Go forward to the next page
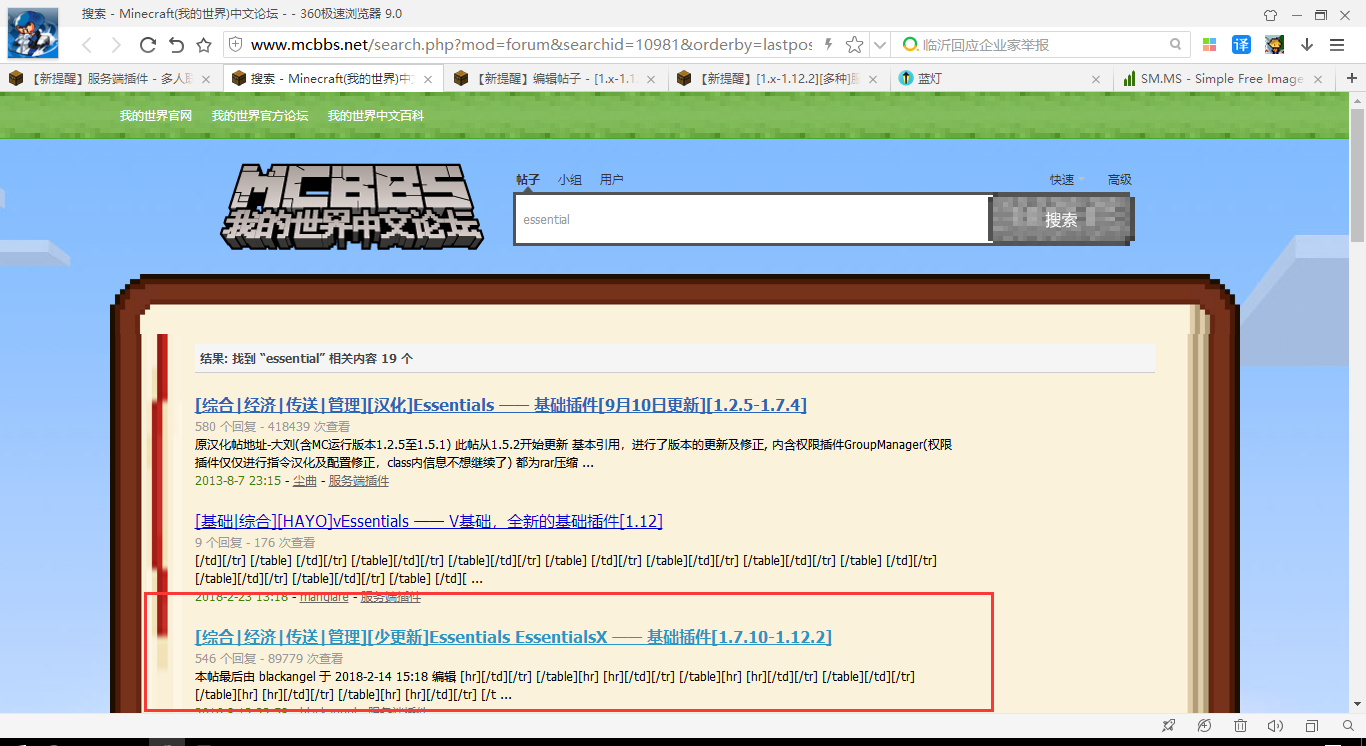 [116, 45]
